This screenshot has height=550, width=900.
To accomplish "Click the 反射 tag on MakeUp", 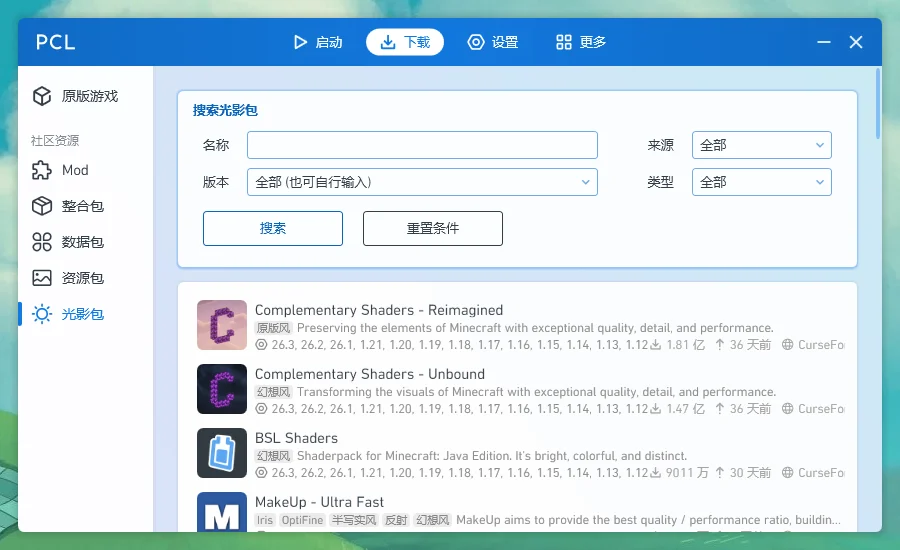I will point(395,520).
